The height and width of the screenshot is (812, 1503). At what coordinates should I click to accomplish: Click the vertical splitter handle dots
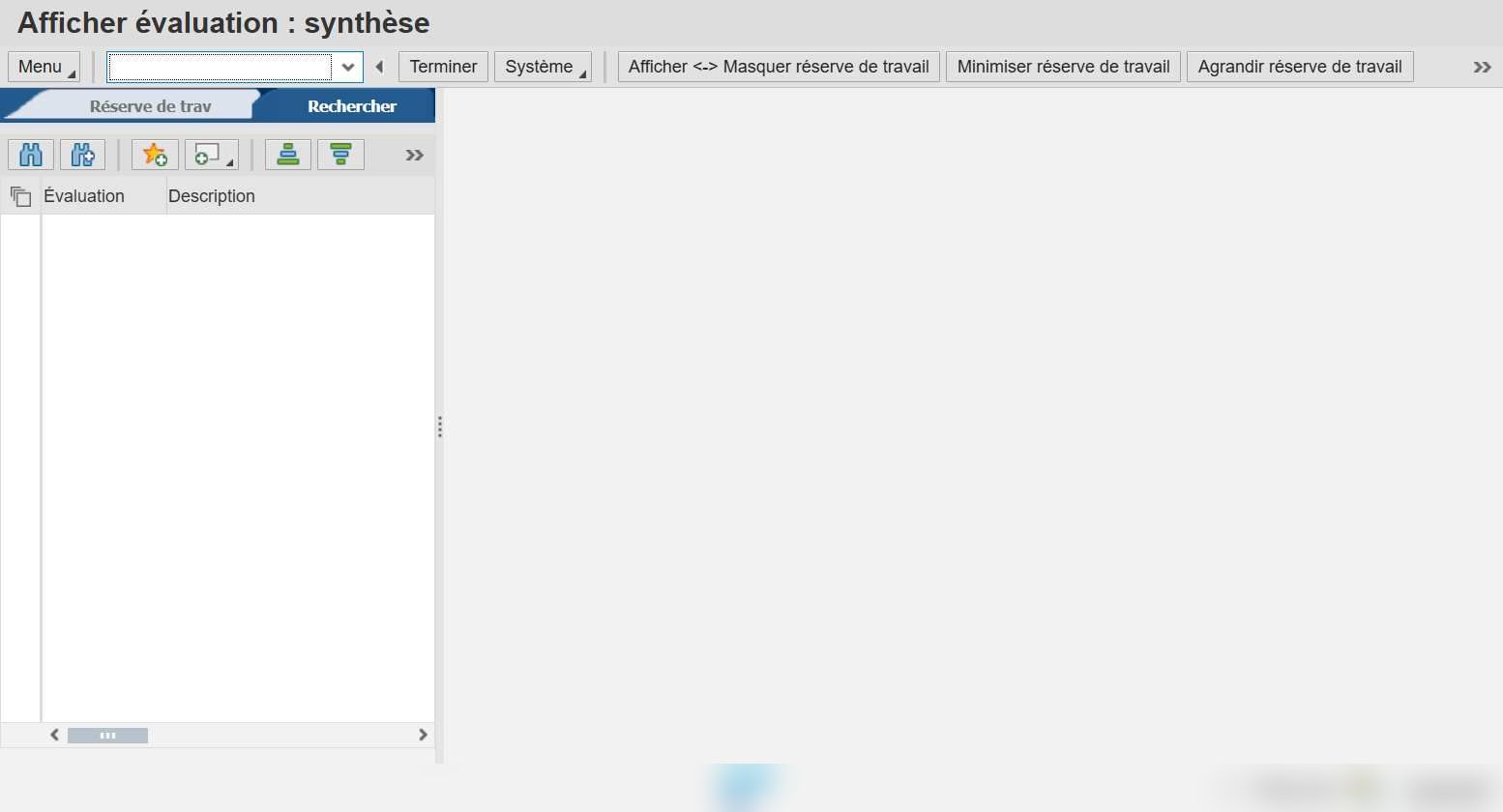pyautogui.click(x=440, y=427)
